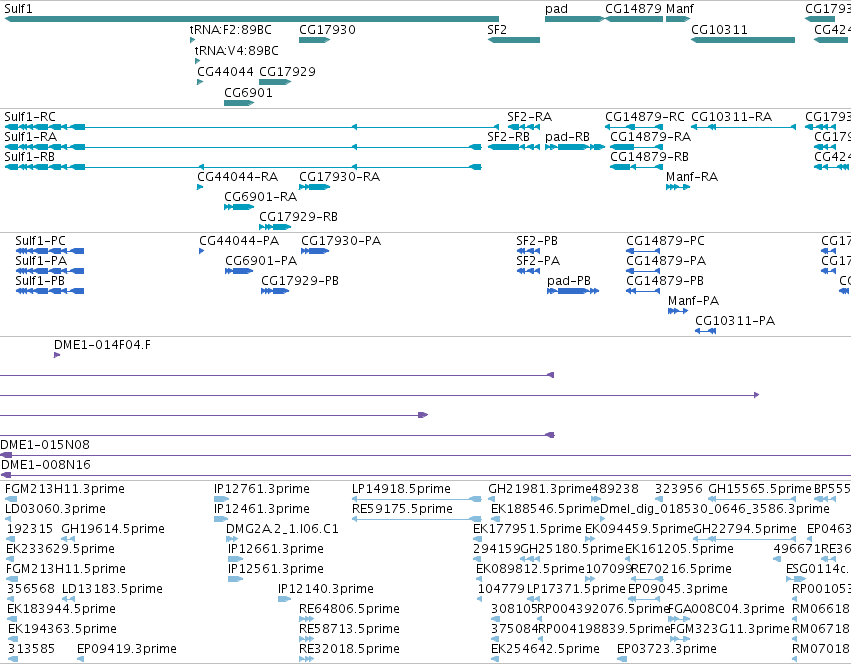851x664 pixels.
Task: Click the DME1-008N16 BAC label
Action: tap(46, 465)
